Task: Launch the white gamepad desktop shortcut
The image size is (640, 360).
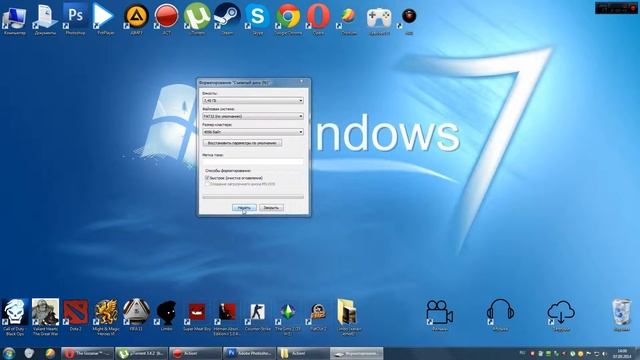Action: 379,19
